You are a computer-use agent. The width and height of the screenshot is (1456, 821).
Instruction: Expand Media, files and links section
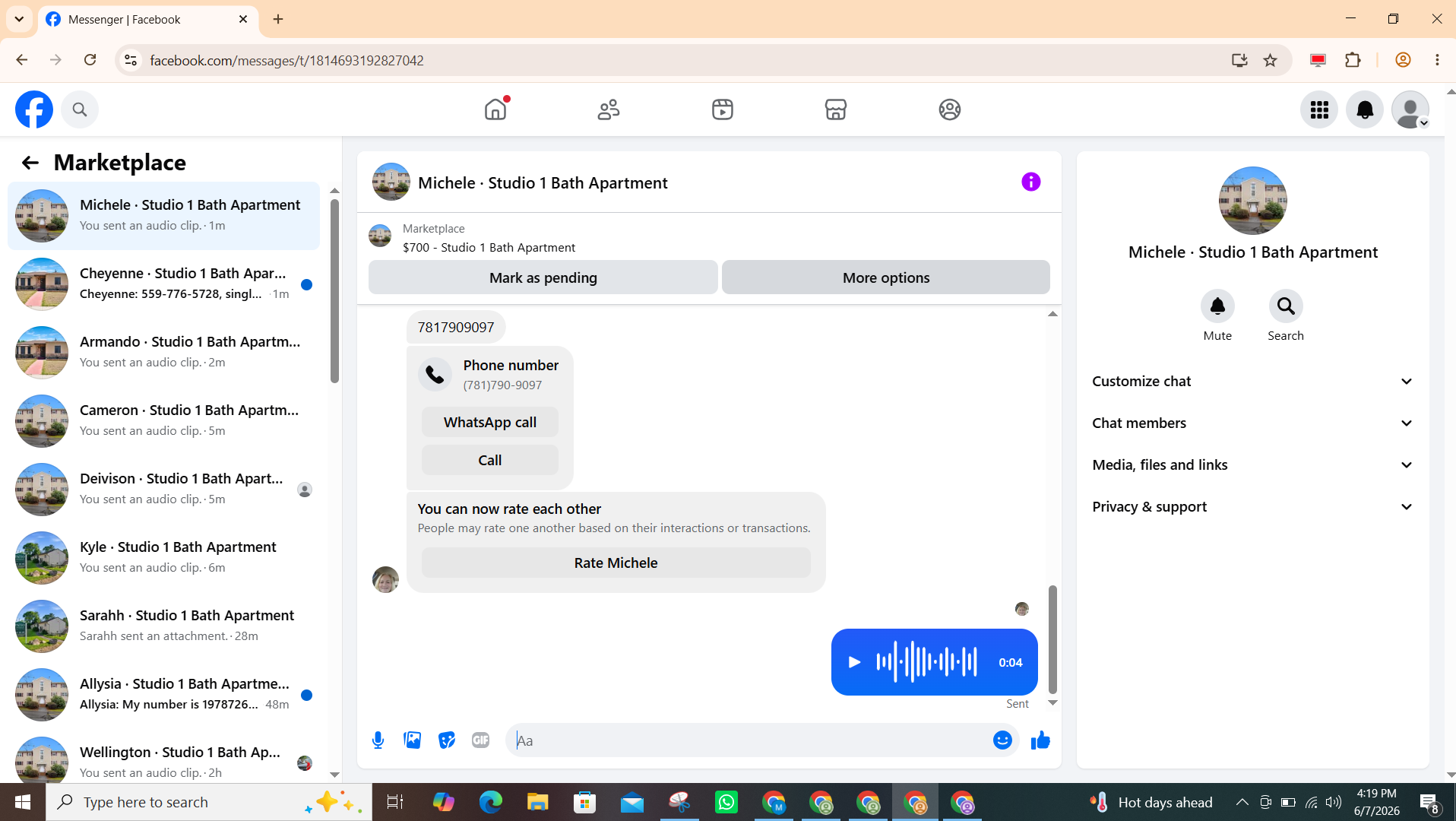[1253, 465]
